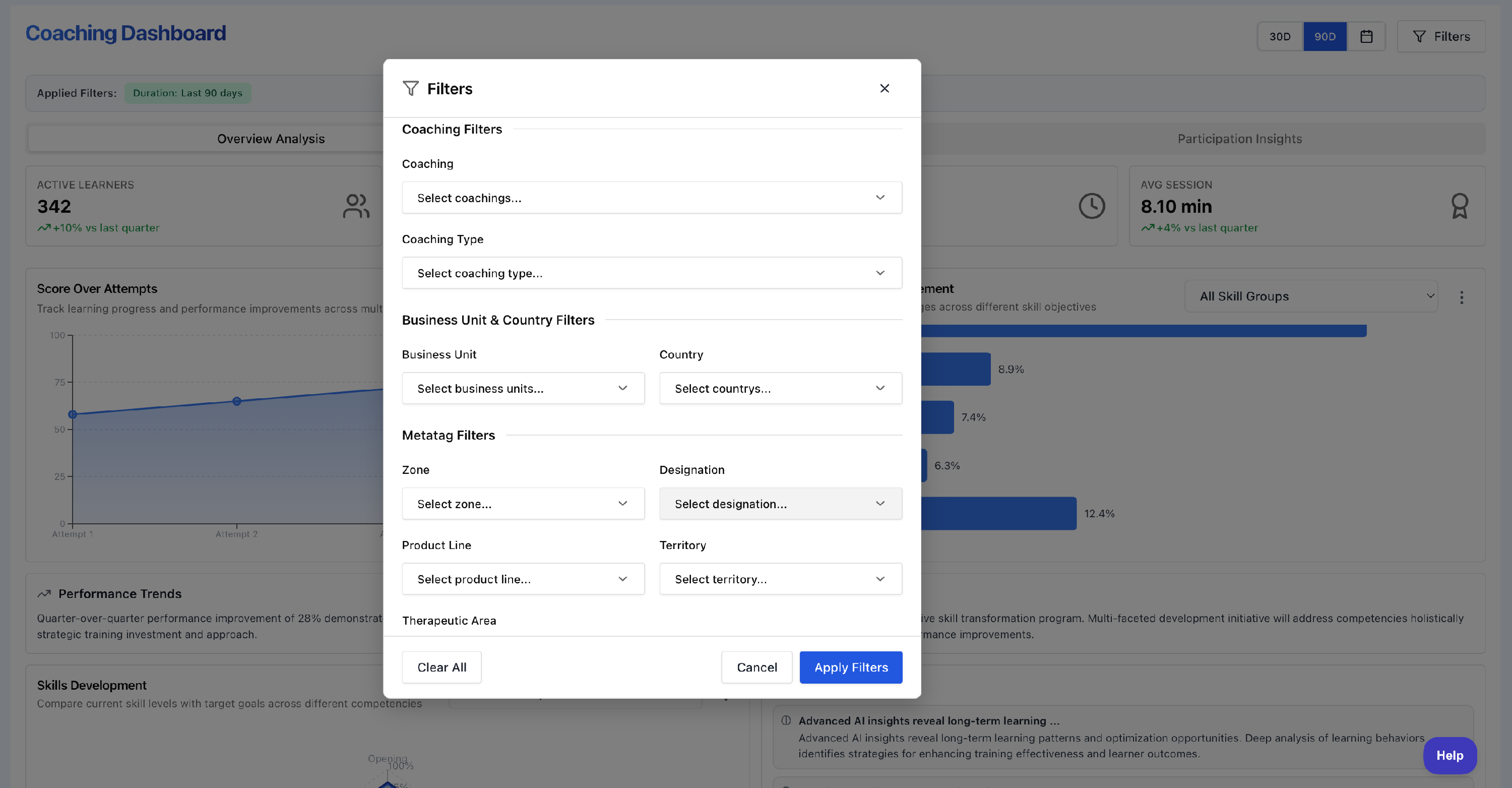
Task: Select the 90D duration toggle
Action: 1324,36
